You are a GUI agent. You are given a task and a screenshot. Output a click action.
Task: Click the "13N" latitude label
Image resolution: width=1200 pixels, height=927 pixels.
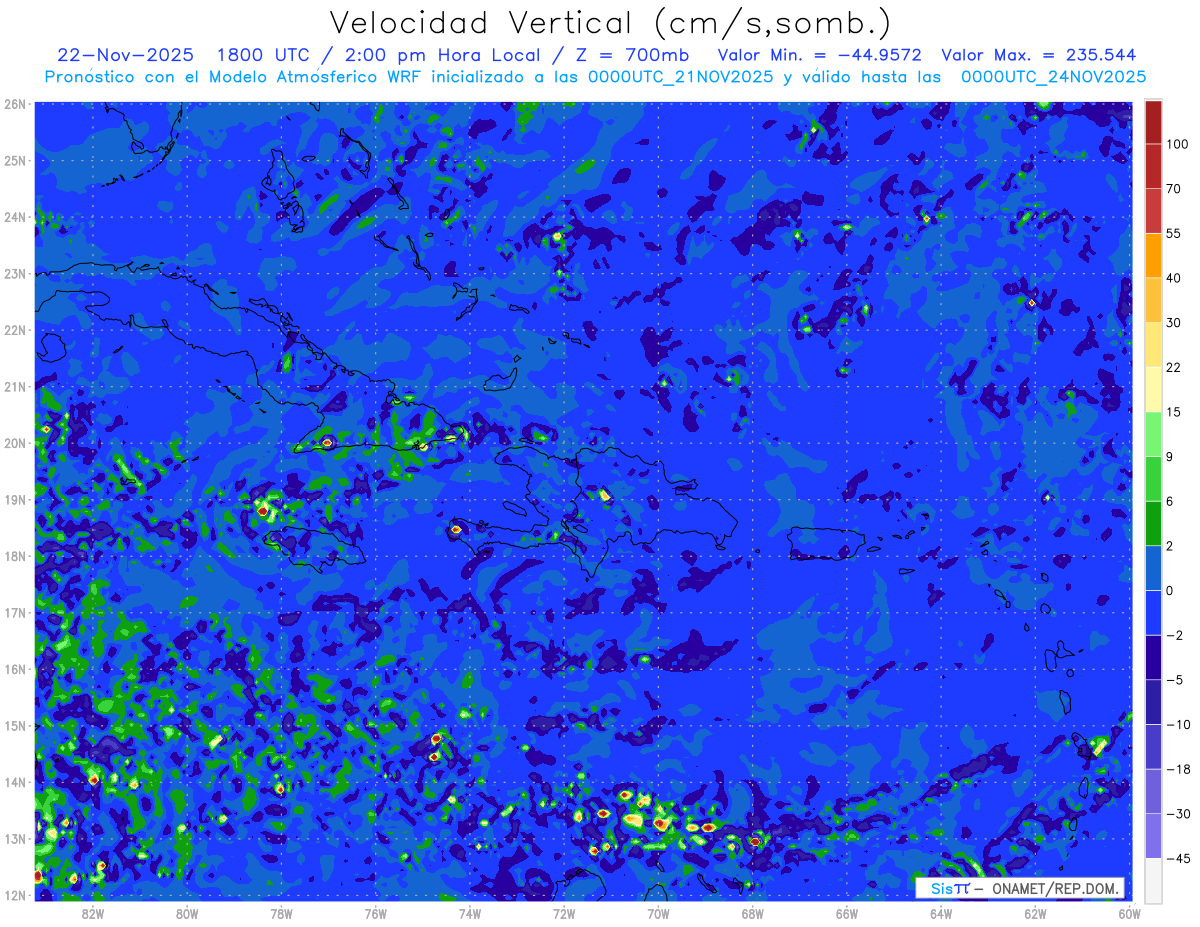(16, 838)
